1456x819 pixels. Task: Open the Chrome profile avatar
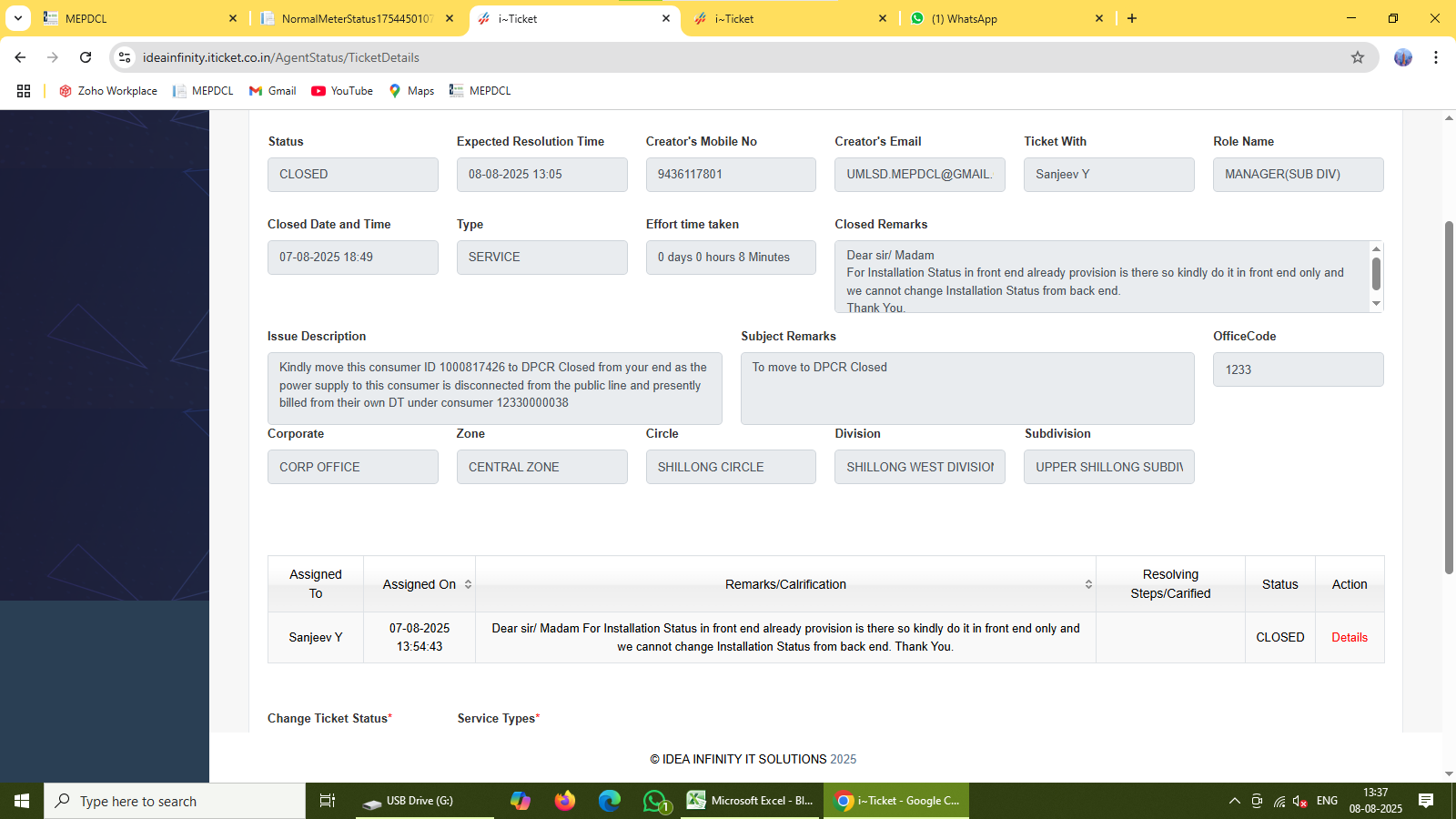(x=1403, y=57)
